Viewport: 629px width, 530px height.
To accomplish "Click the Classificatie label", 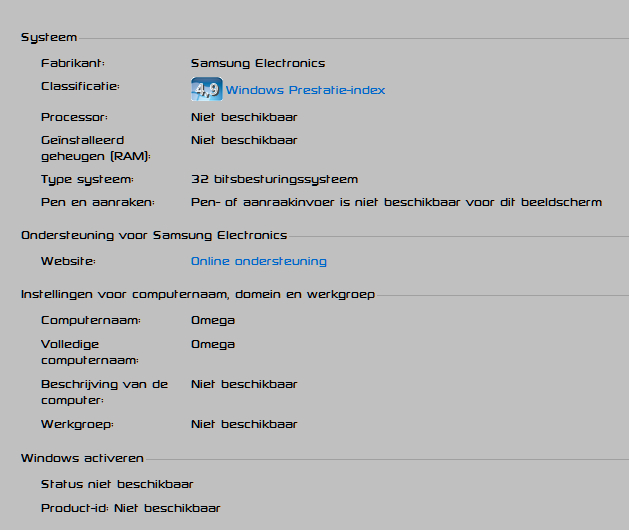I will (x=80, y=86).
